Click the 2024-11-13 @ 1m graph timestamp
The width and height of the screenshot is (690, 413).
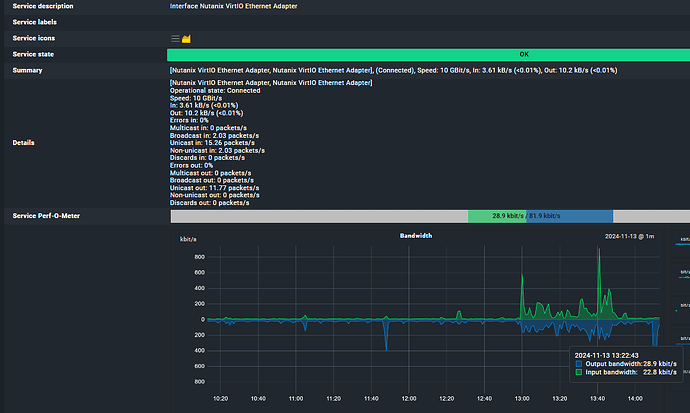(629, 237)
